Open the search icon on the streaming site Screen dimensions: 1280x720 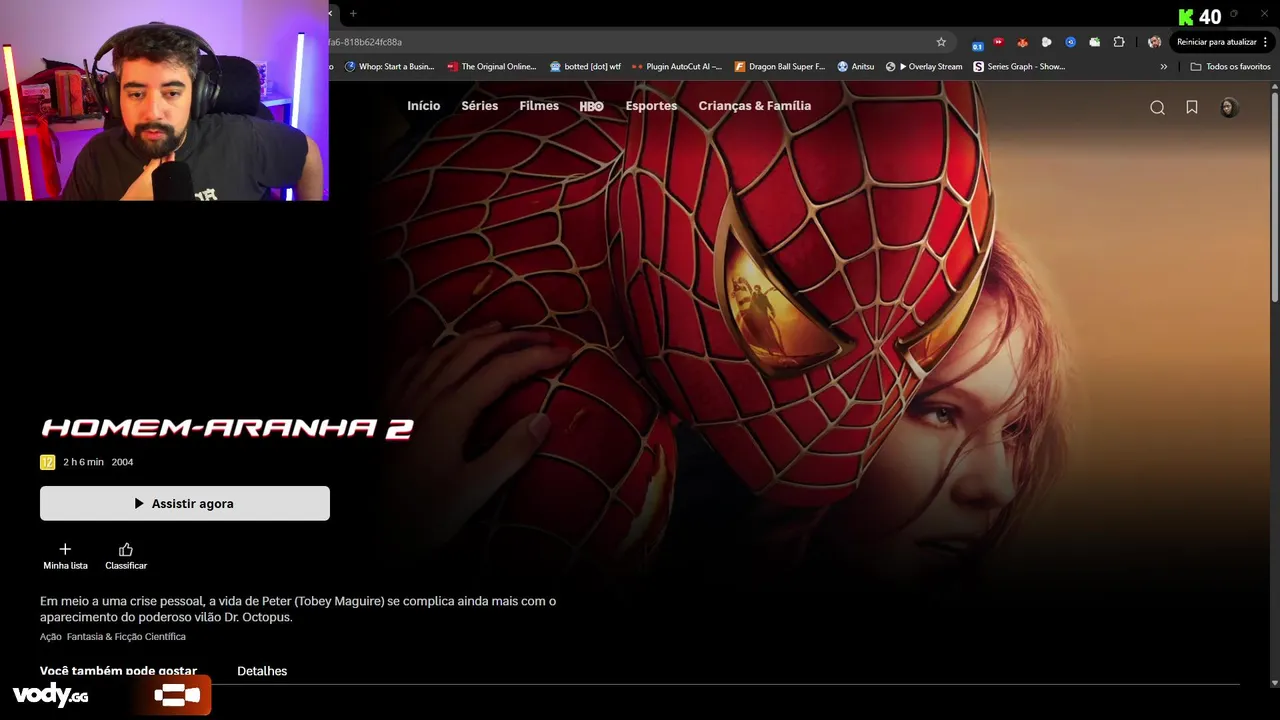1157,108
